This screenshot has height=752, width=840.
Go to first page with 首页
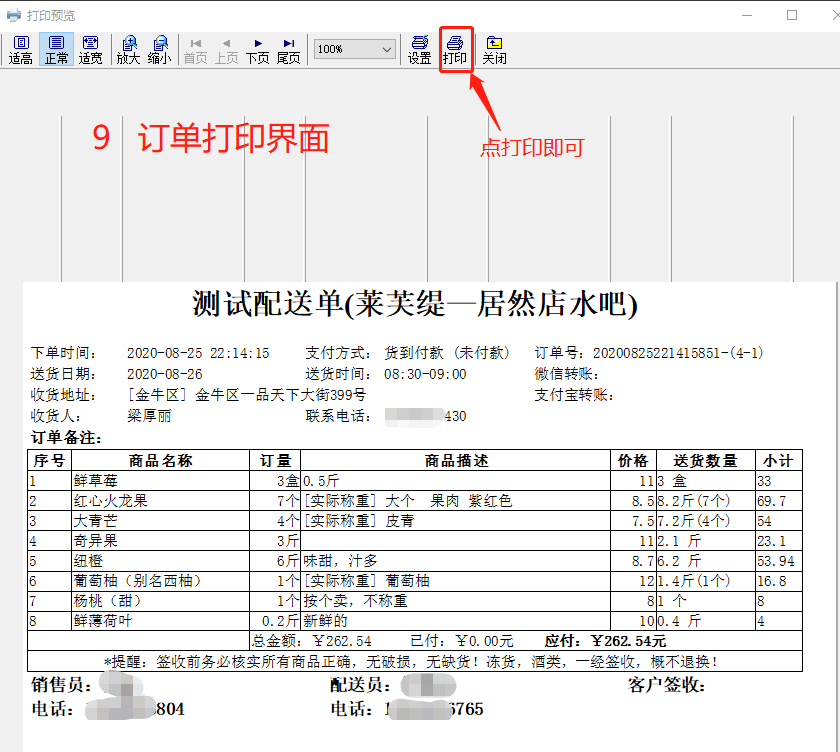point(195,50)
